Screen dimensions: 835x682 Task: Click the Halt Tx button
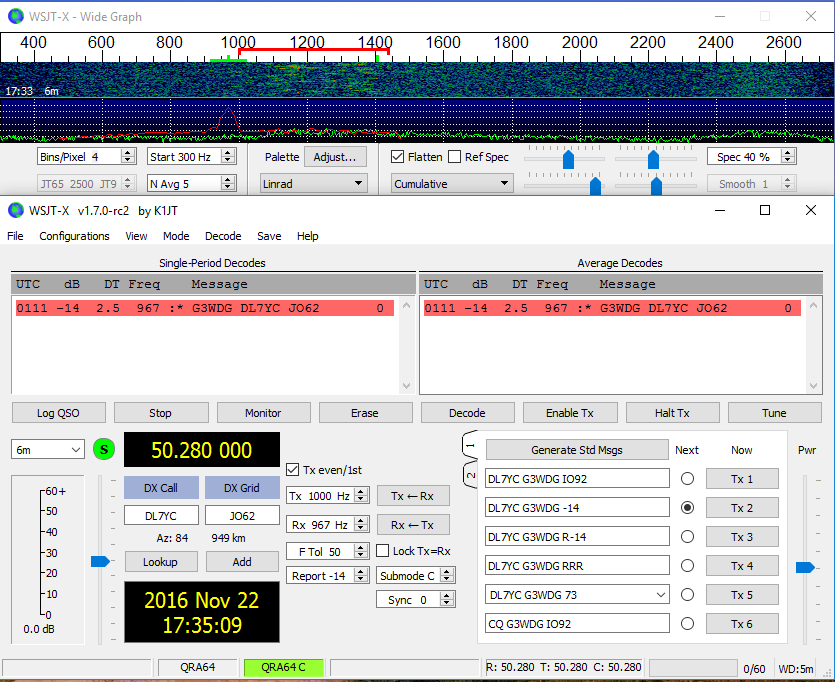tap(672, 413)
